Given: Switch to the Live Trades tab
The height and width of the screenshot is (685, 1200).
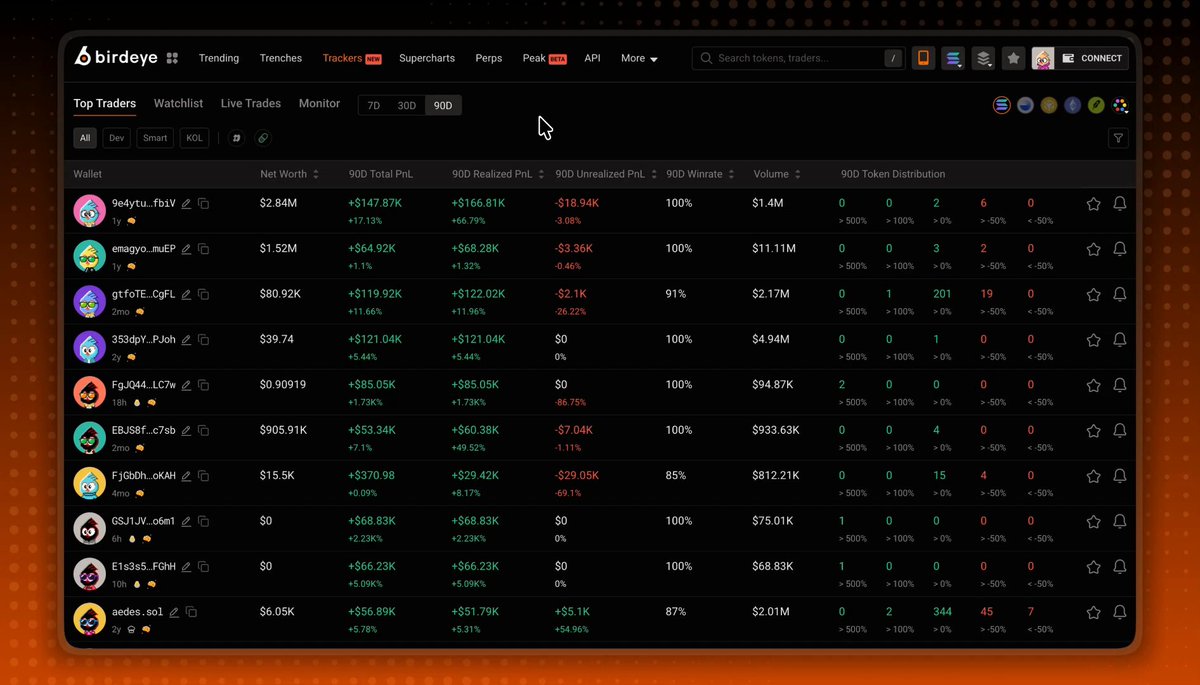Looking at the screenshot, I should click(251, 104).
